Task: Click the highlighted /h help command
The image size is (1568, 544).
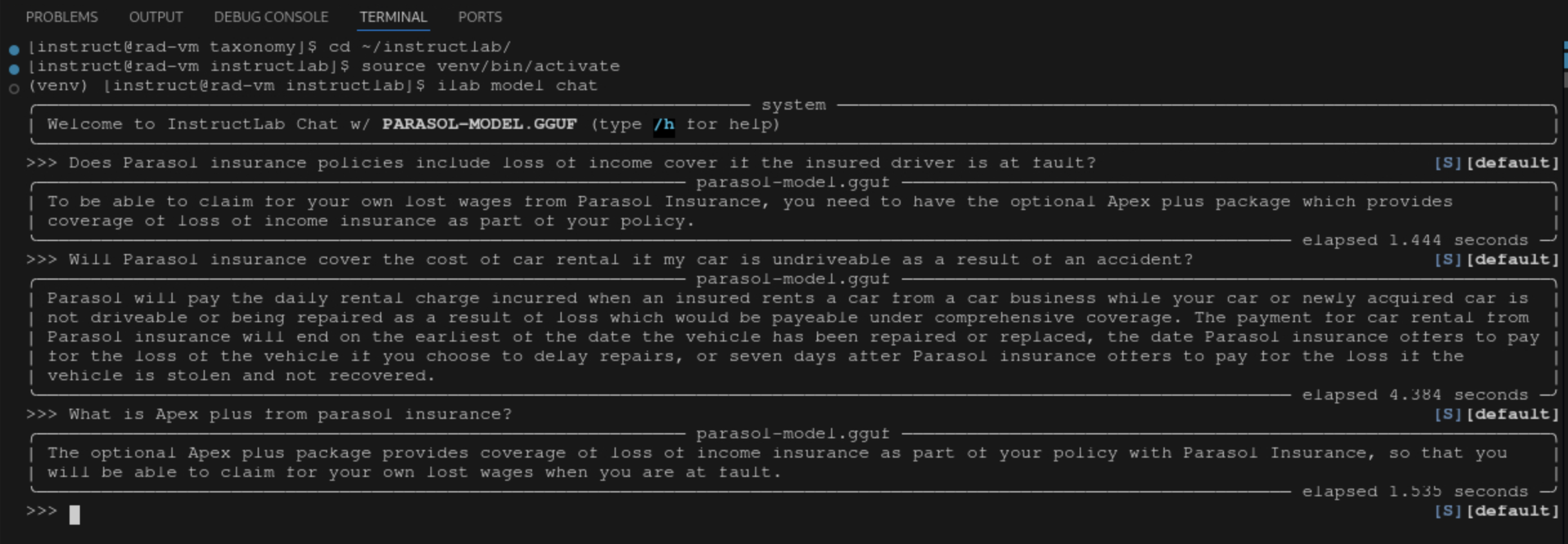Action: [664, 124]
